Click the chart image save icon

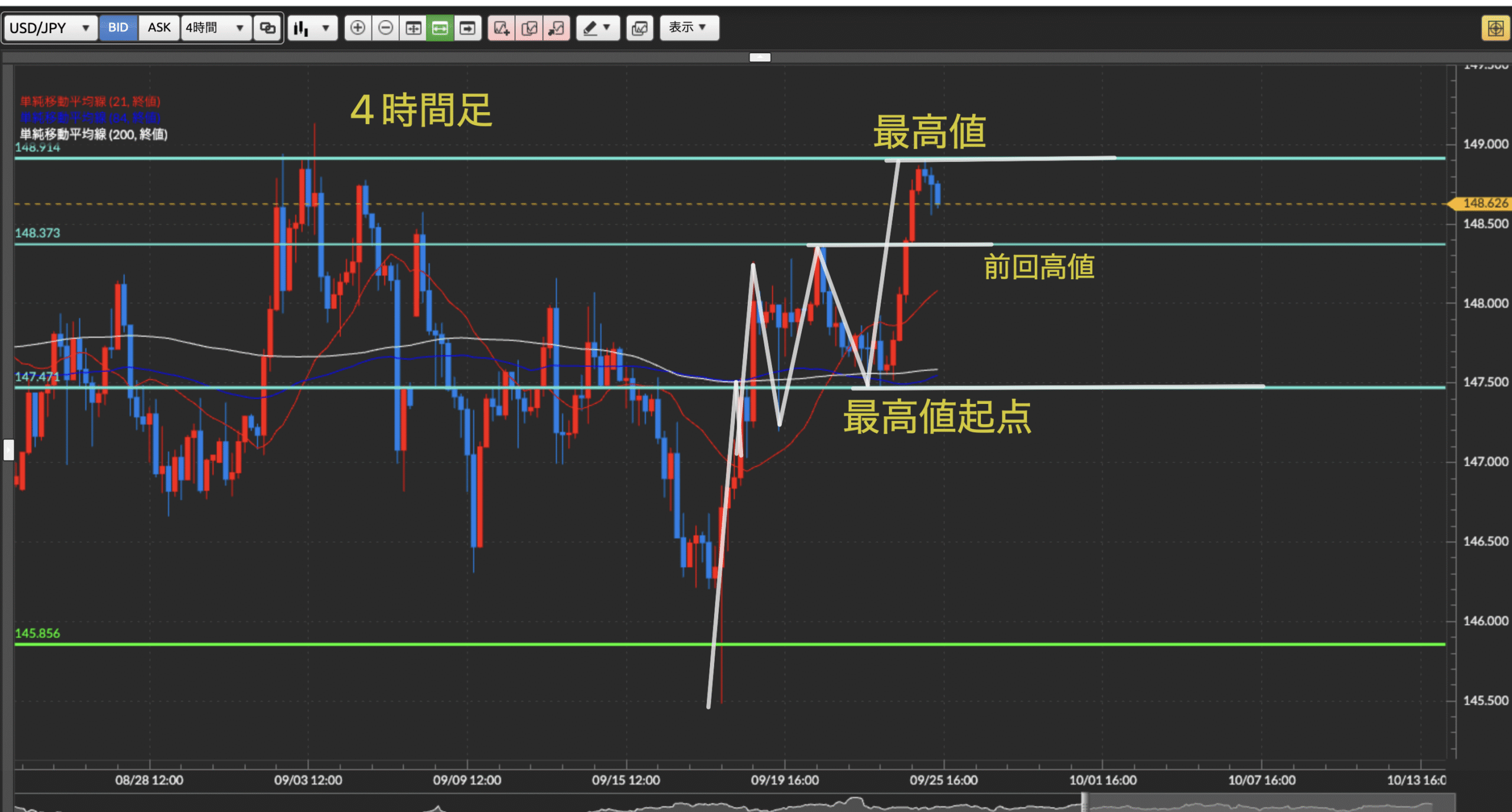tap(640, 28)
